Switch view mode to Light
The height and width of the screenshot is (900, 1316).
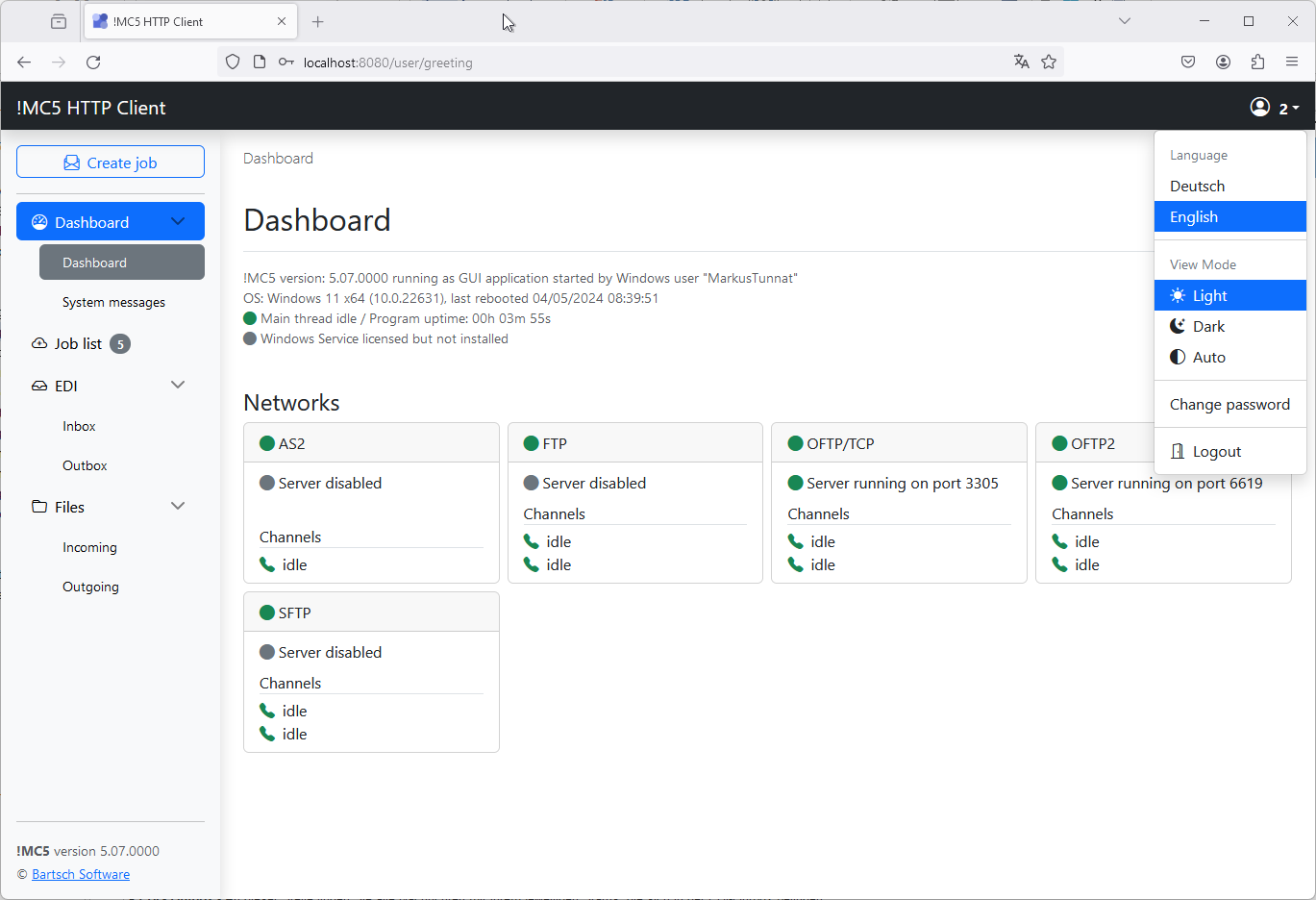1230,295
